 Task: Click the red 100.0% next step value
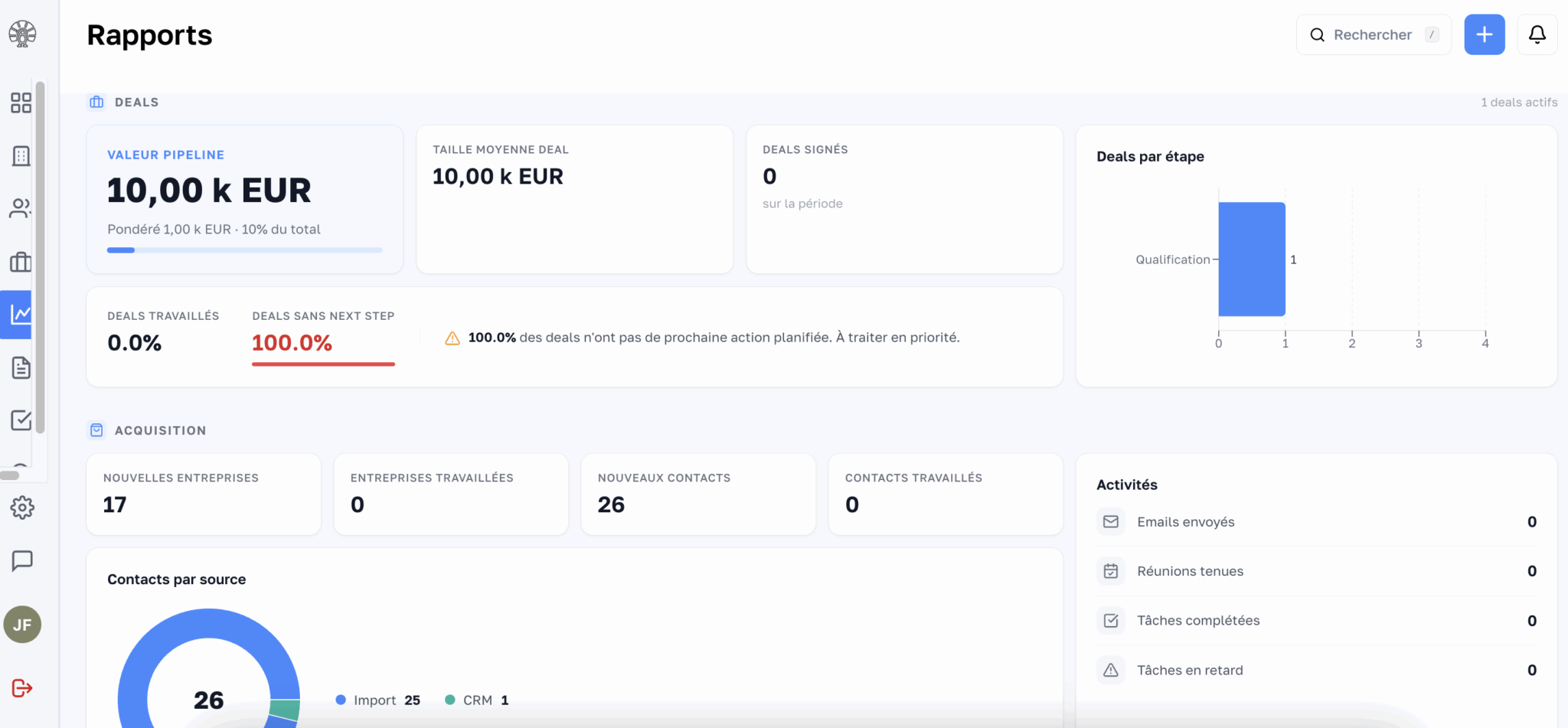tap(292, 343)
